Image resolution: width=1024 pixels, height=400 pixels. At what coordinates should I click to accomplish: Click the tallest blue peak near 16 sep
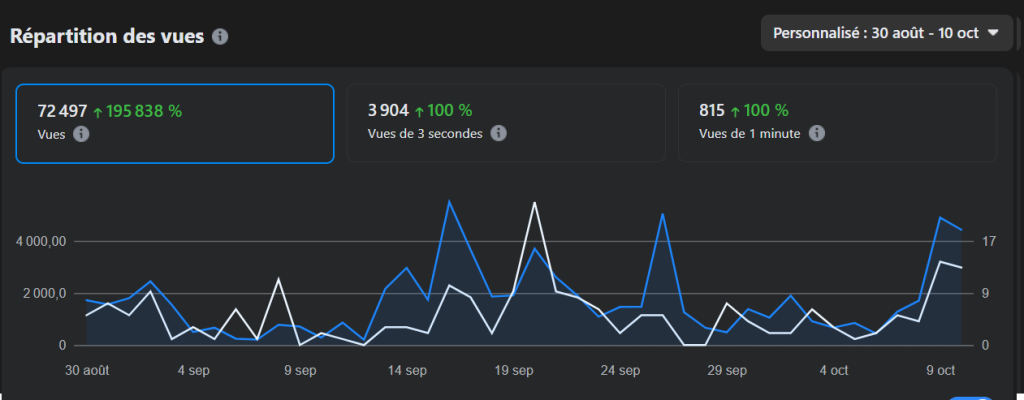click(x=449, y=202)
